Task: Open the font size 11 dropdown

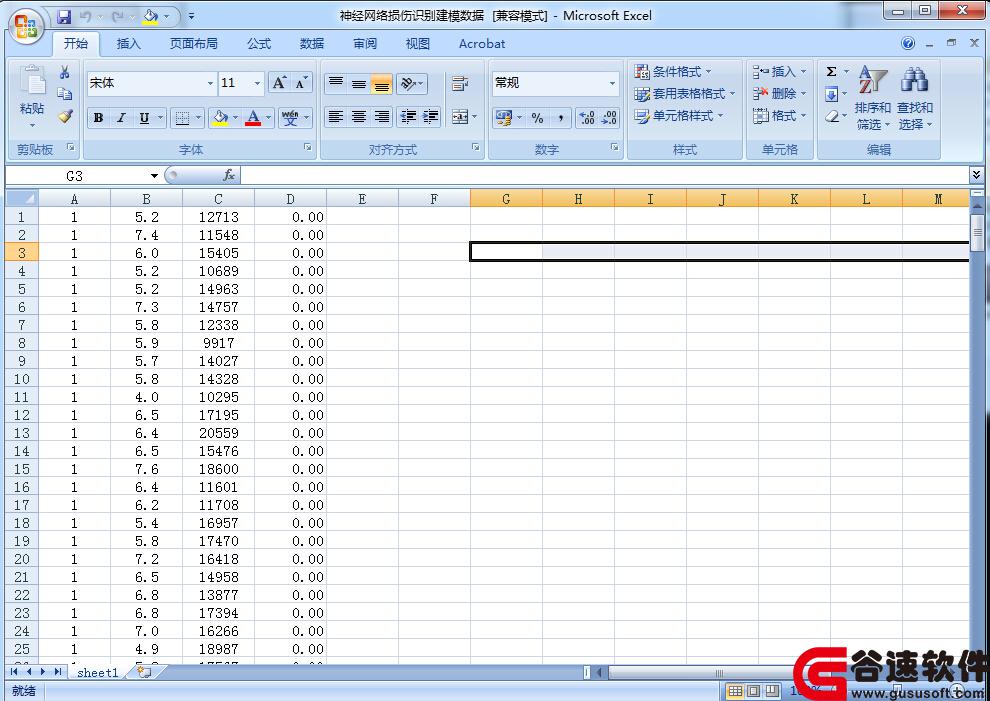Action: [x=257, y=83]
